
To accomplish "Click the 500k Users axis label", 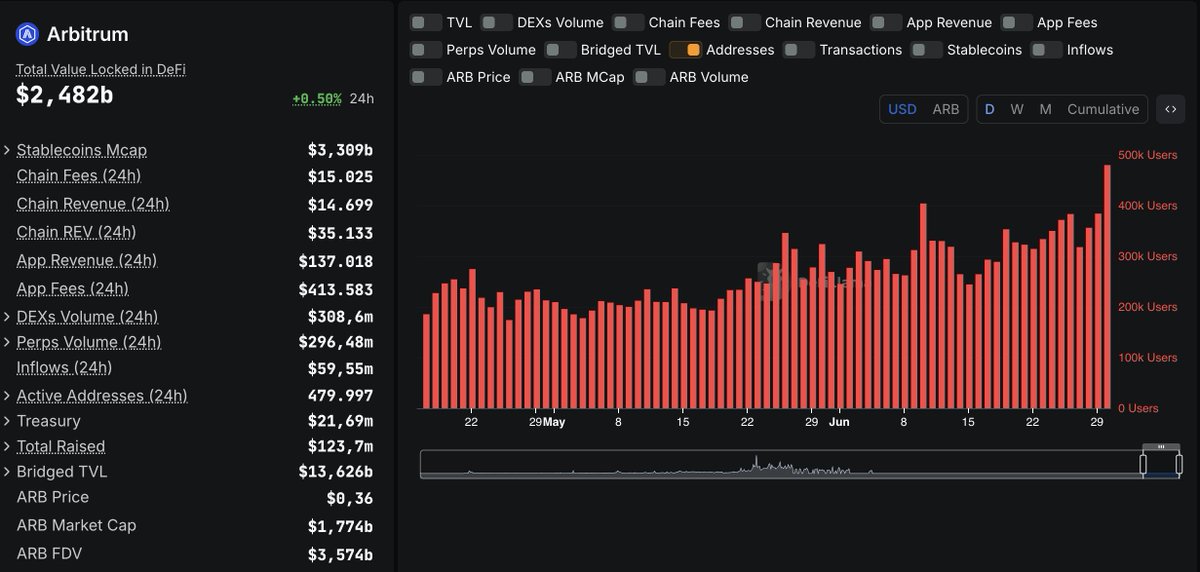I will [x=1148, y=155].
